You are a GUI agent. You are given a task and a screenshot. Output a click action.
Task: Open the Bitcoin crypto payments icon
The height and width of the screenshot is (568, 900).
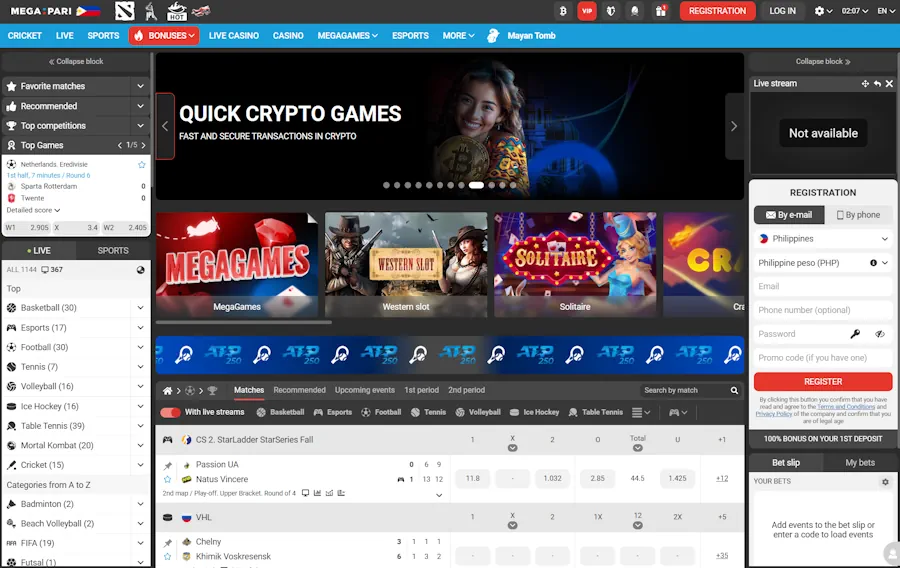point(562,11)
